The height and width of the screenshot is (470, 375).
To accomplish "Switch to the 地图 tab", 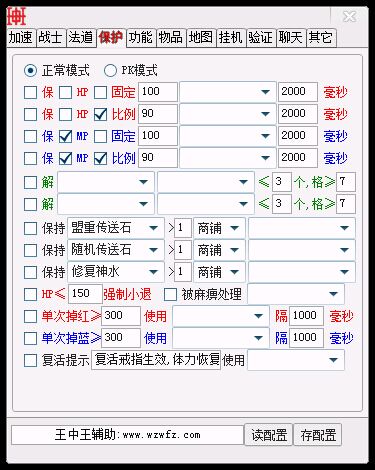I will pyautogui.click(x=200, y=37).
